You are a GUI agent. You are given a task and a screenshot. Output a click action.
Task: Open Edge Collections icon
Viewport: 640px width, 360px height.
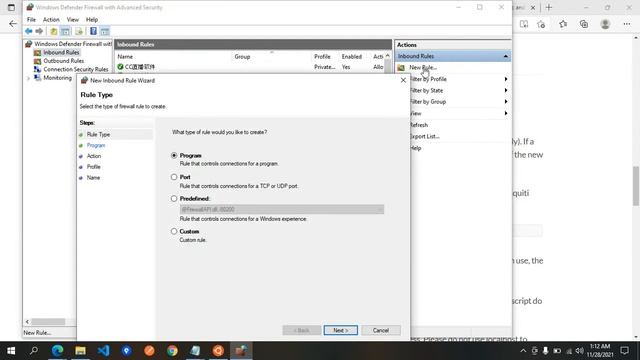tap(584, 24)
